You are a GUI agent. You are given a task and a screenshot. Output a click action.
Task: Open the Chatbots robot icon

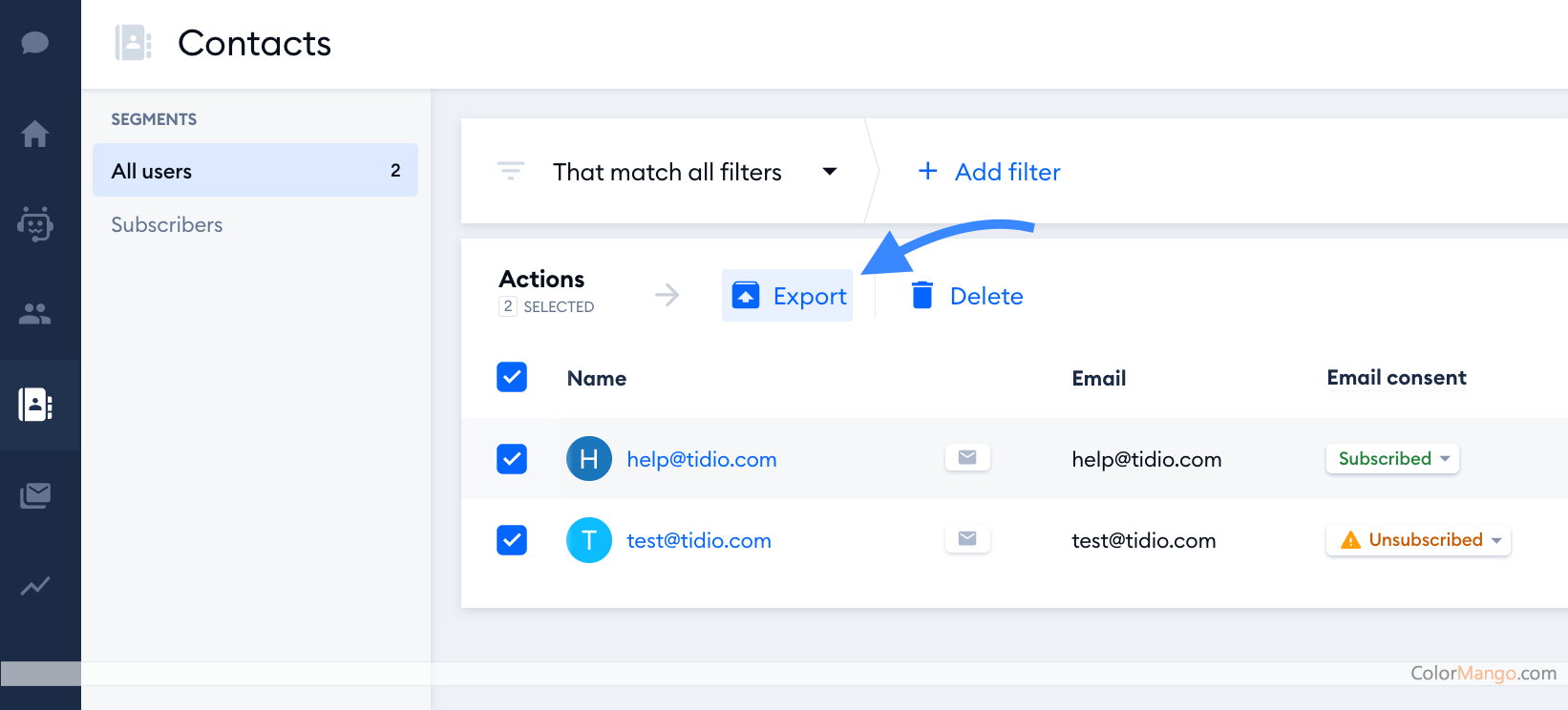point(35,224)
